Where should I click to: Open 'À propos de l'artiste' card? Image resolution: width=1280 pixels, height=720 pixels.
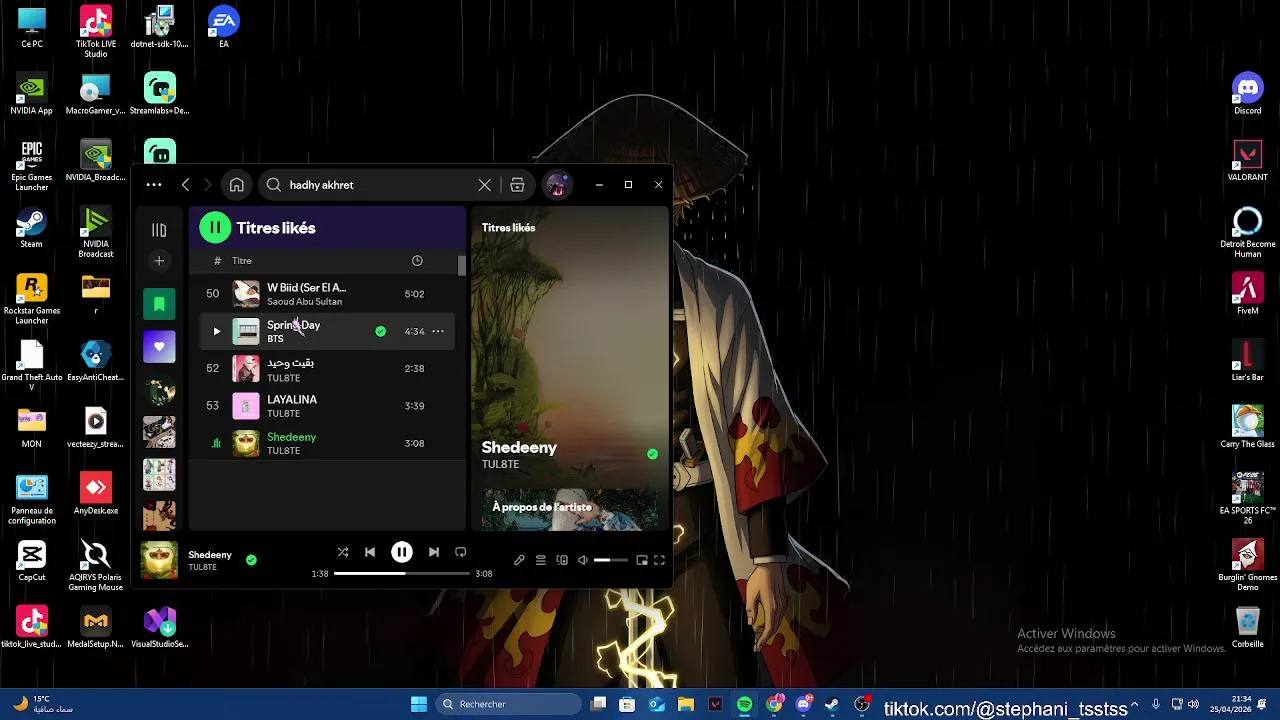pos(570,509)
